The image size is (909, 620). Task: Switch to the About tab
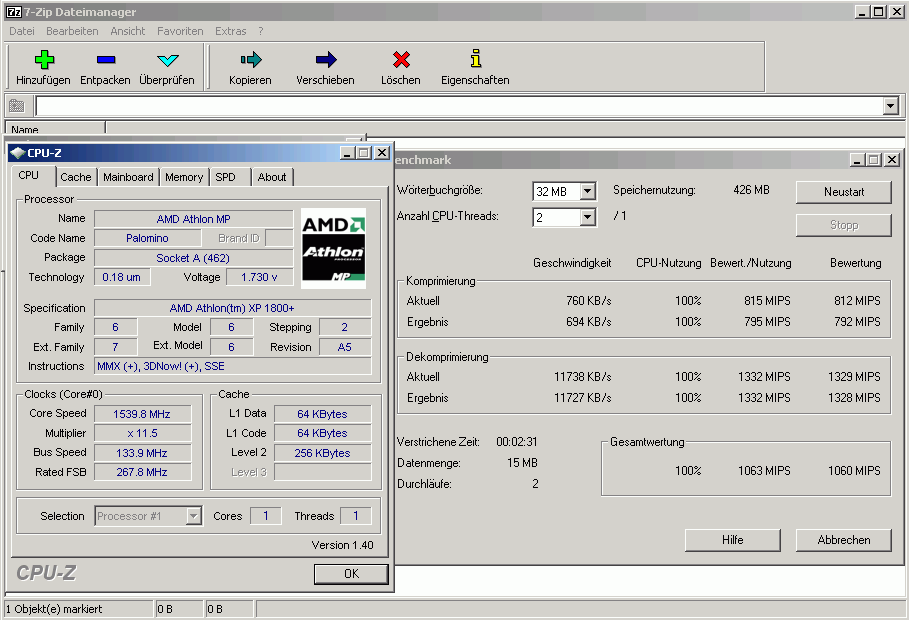[272, 177]
